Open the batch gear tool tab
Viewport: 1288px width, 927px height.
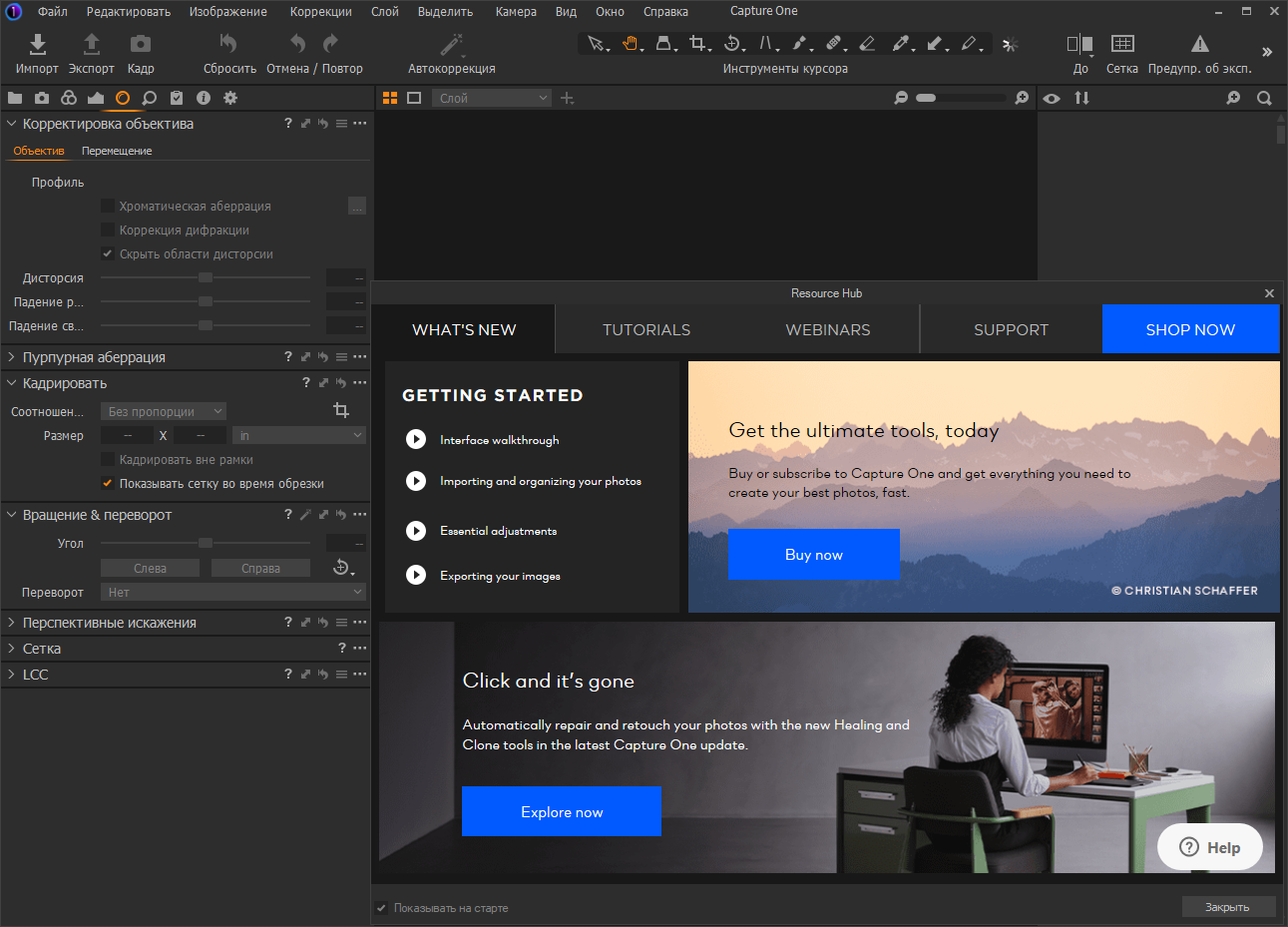click(x=230, y=98)
